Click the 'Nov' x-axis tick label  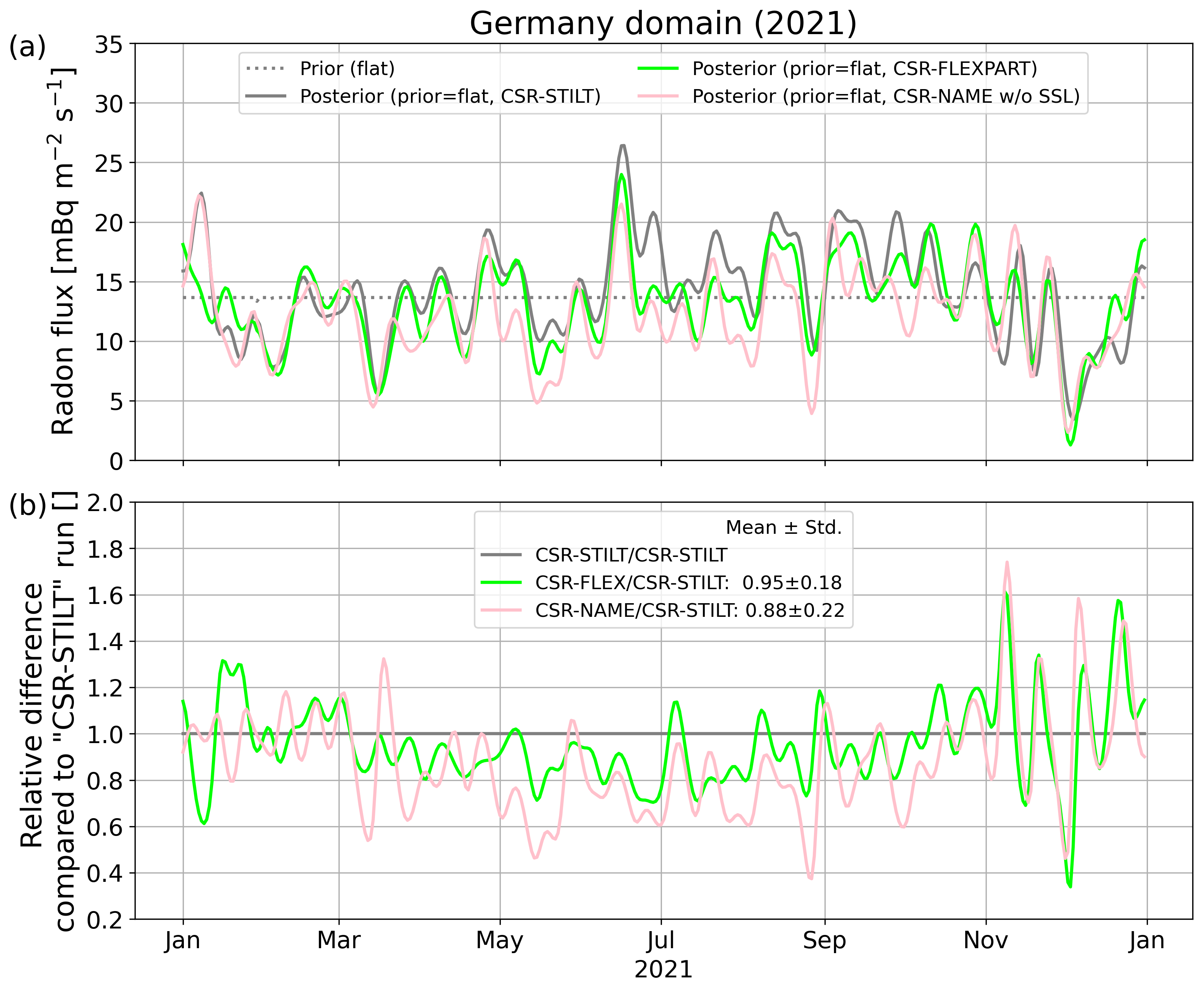986,941
